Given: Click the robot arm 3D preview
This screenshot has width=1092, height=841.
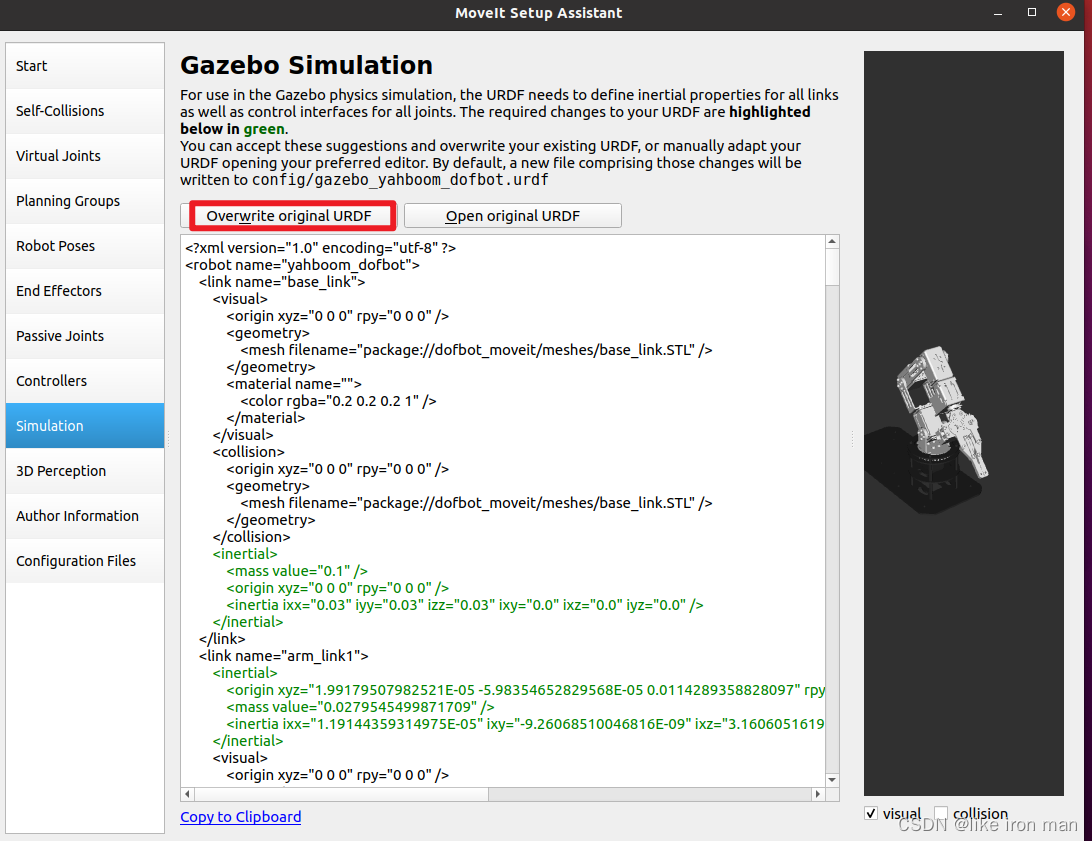Looking at the screenshot, I should pos(963,423).
